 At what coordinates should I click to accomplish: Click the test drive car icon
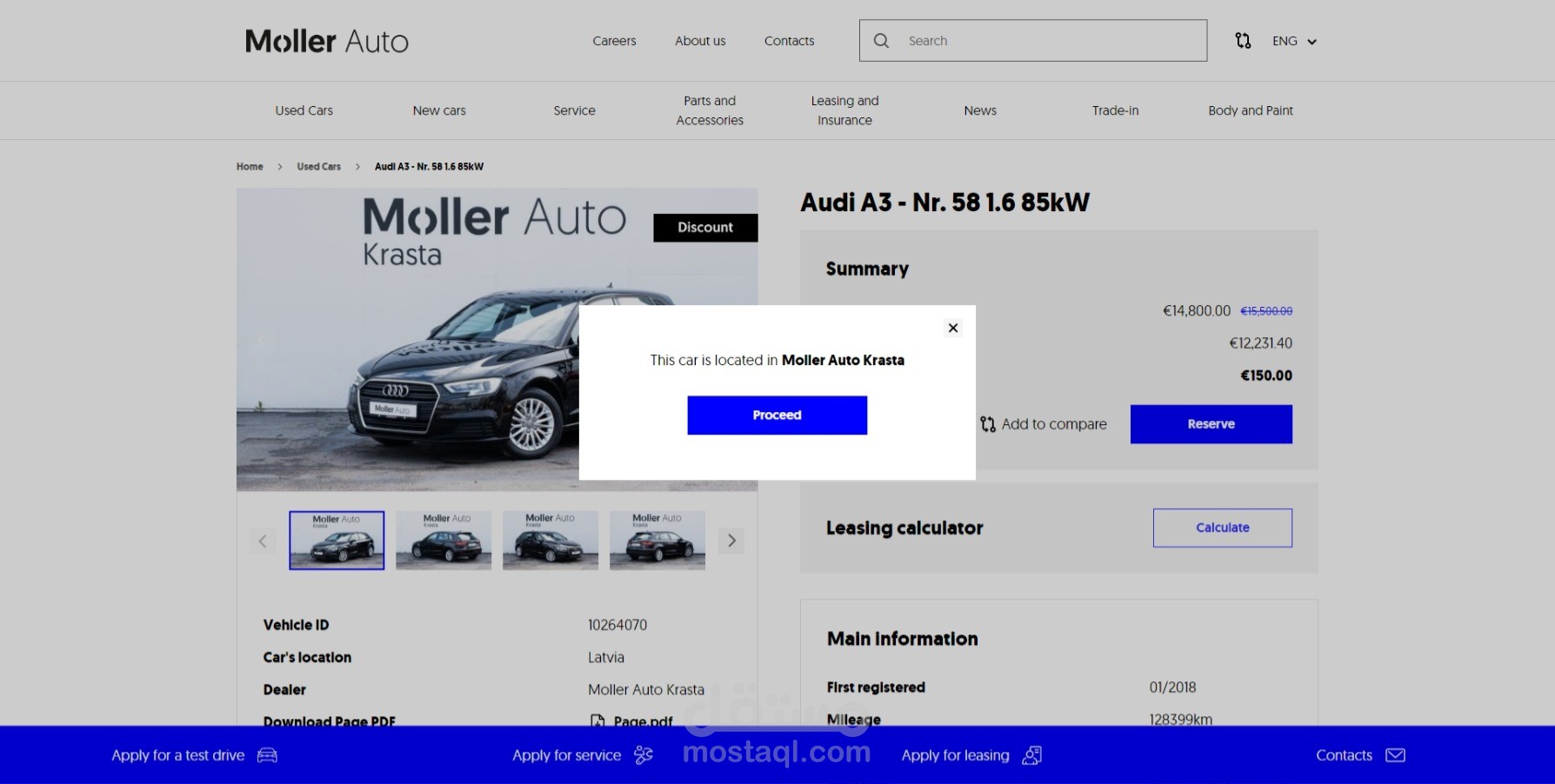268,755
